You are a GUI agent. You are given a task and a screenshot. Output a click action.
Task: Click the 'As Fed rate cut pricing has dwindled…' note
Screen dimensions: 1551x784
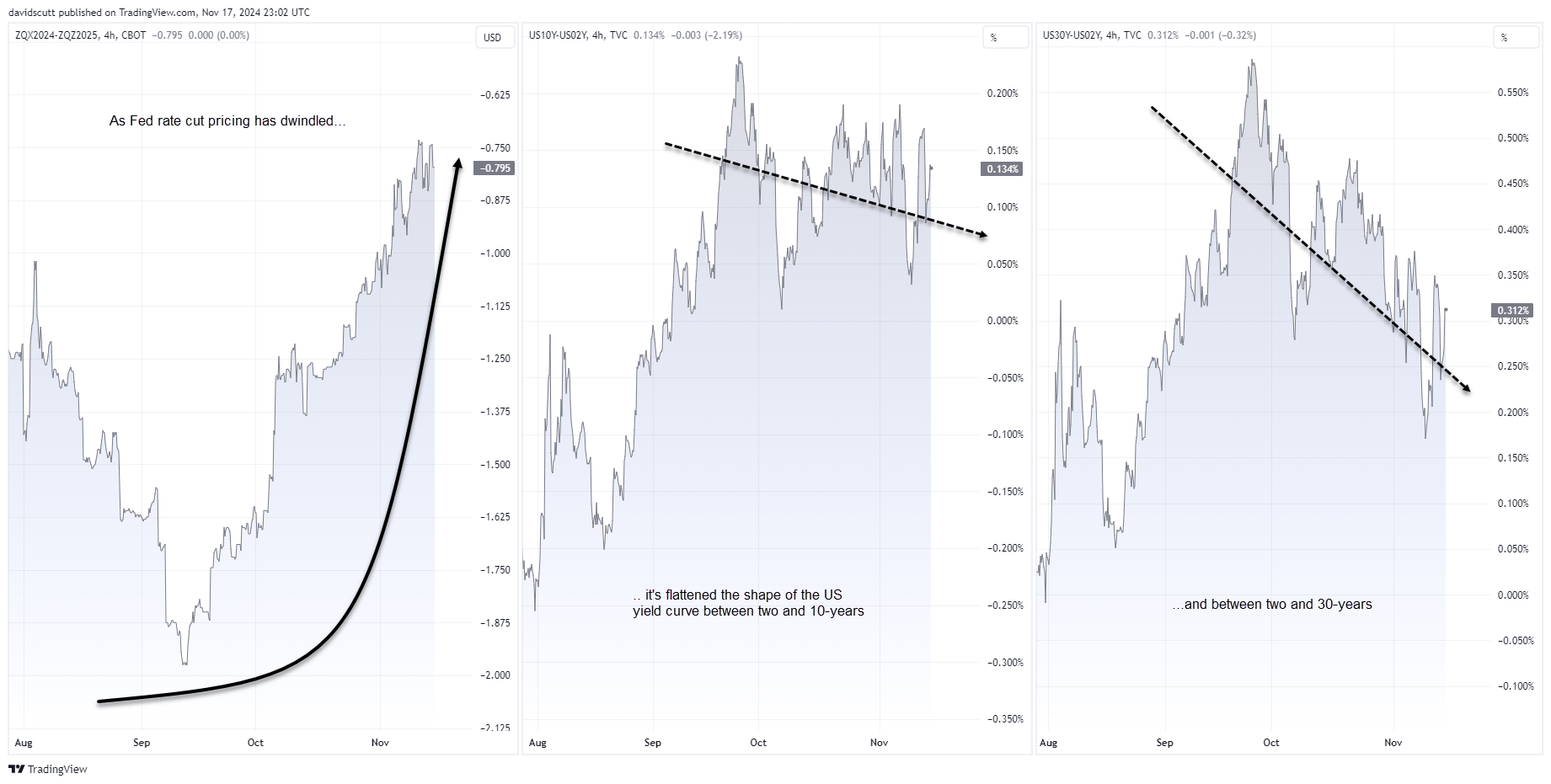point(227,121)
